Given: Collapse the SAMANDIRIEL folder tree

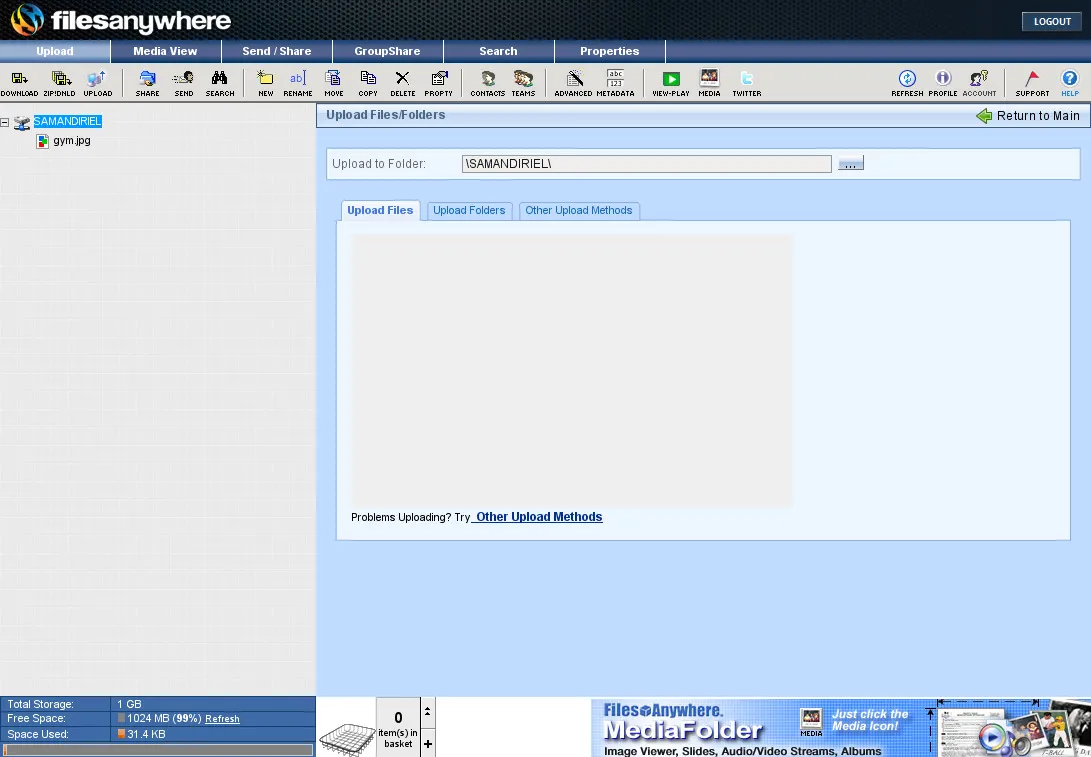Looking at the screenshot, I should coord(7,121).
